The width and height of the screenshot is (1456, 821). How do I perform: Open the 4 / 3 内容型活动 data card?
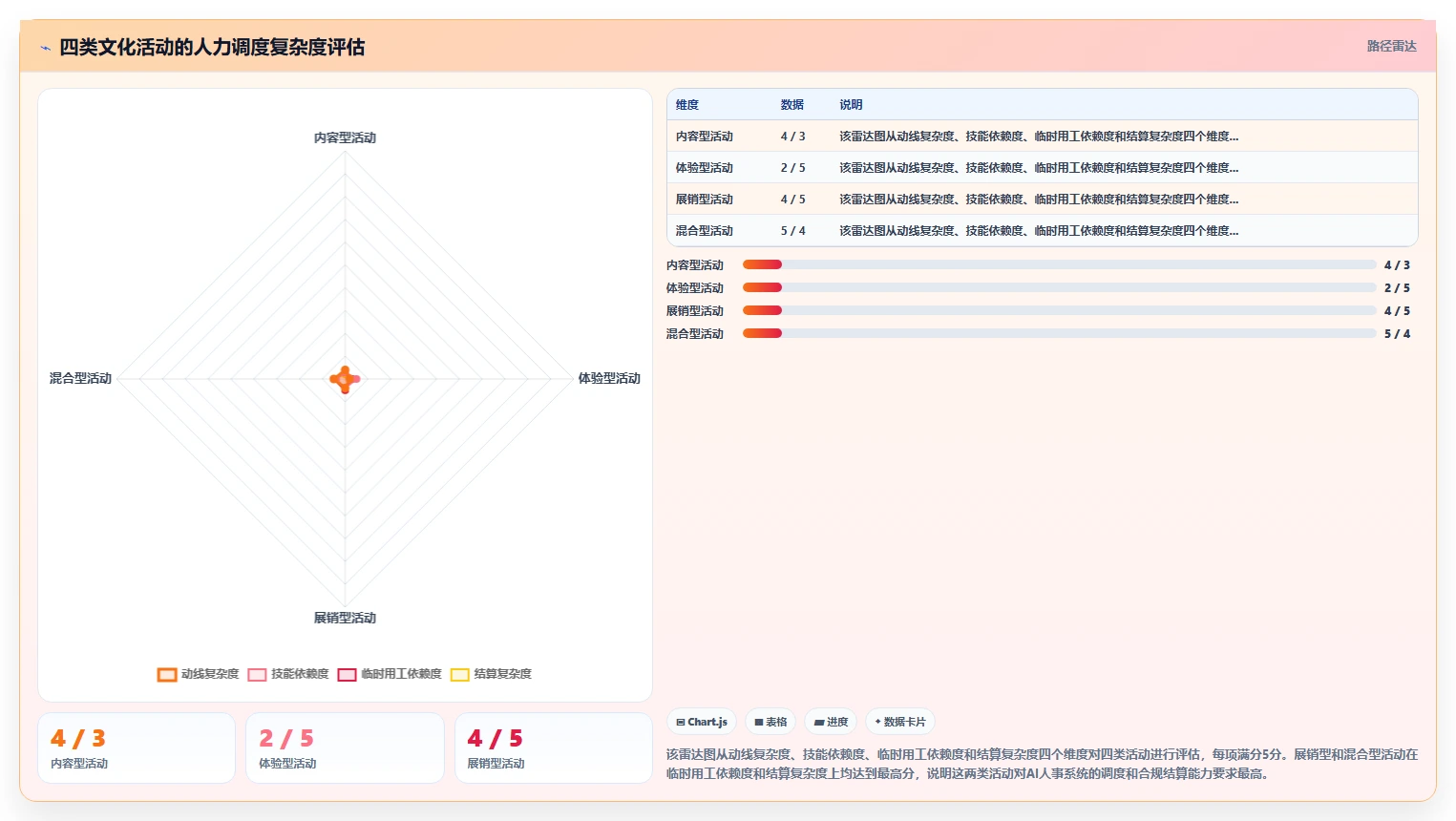(137, 747)
